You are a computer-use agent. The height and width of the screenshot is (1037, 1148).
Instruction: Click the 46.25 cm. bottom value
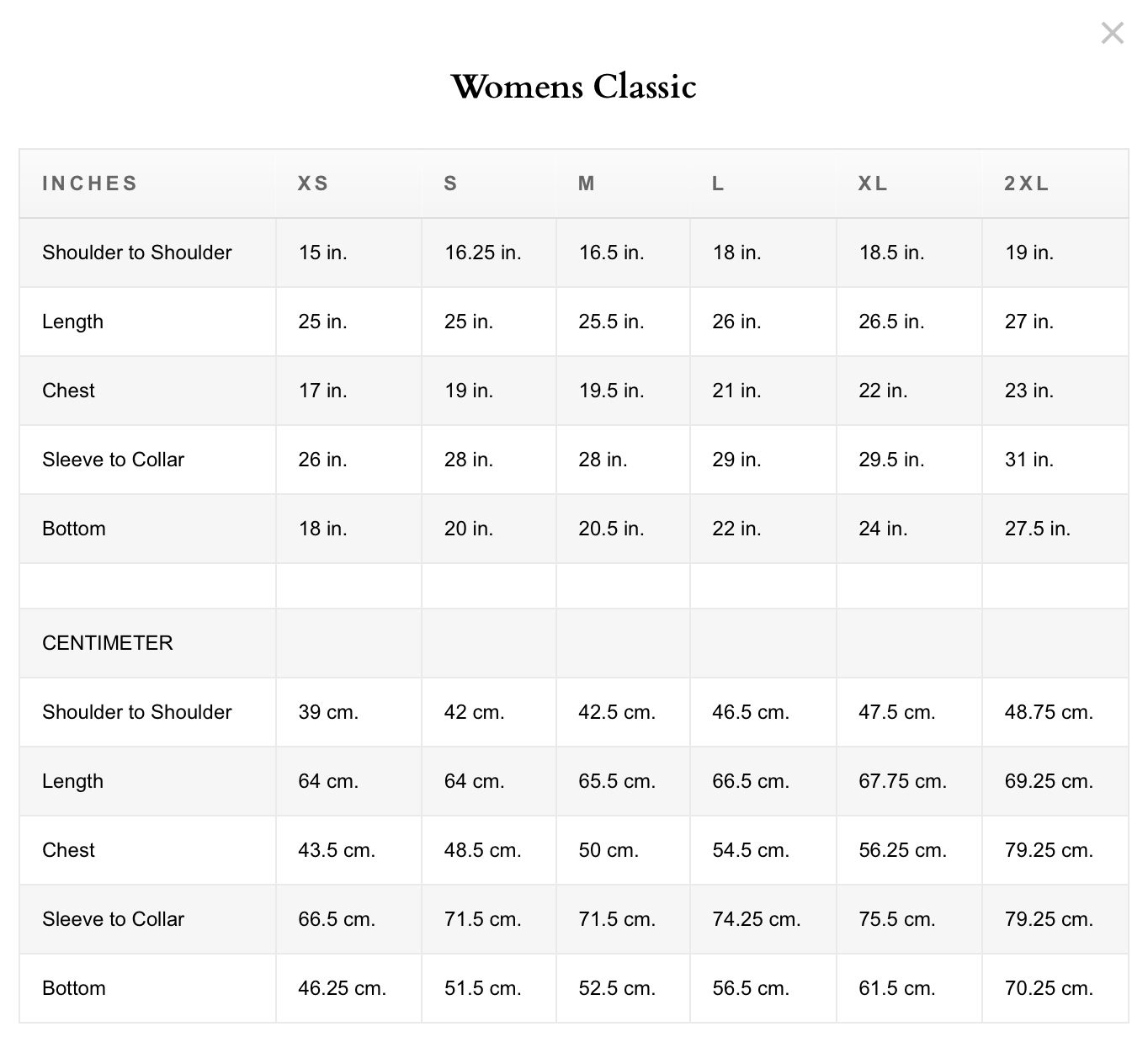342,988
